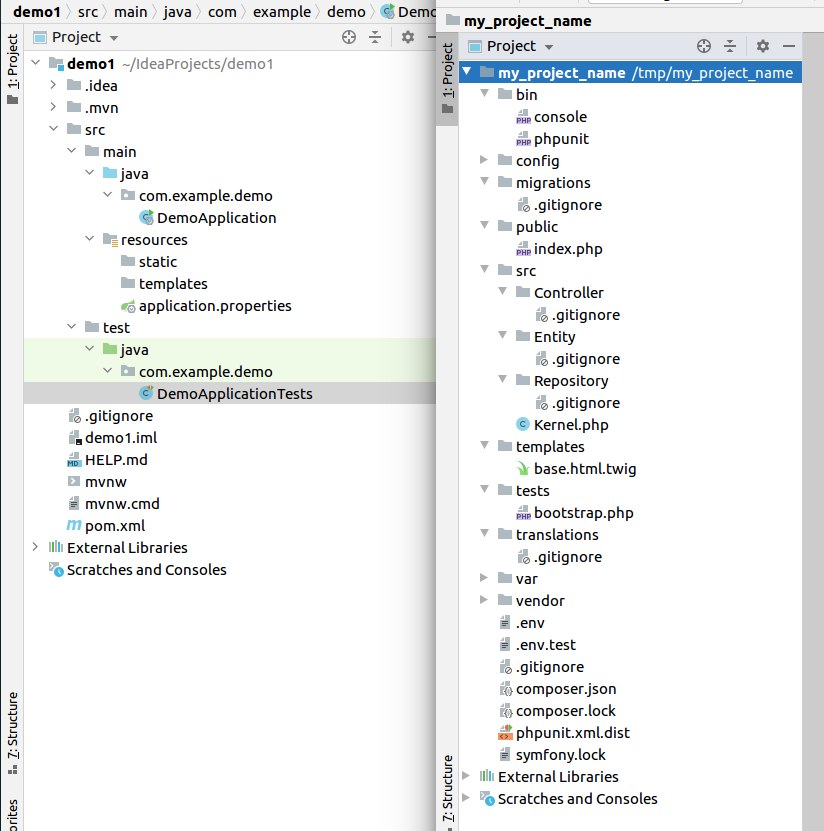Screen dimensions: 824x831
Task: Select .gitignore under Repository folder
Action: coord(577,403)
